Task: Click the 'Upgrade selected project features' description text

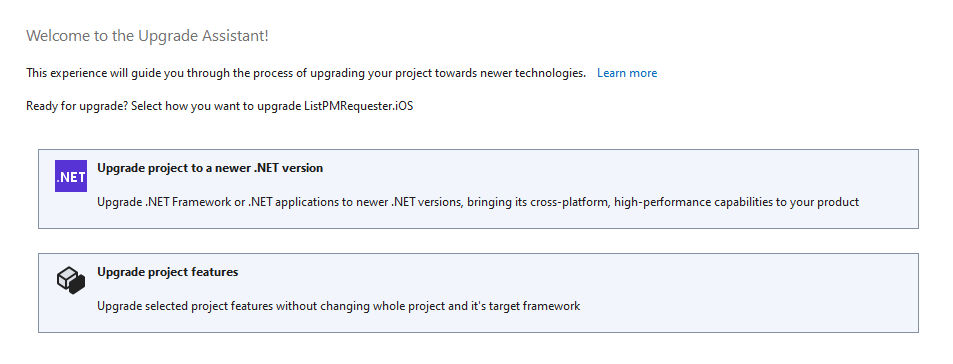Action: click(339, 306)
